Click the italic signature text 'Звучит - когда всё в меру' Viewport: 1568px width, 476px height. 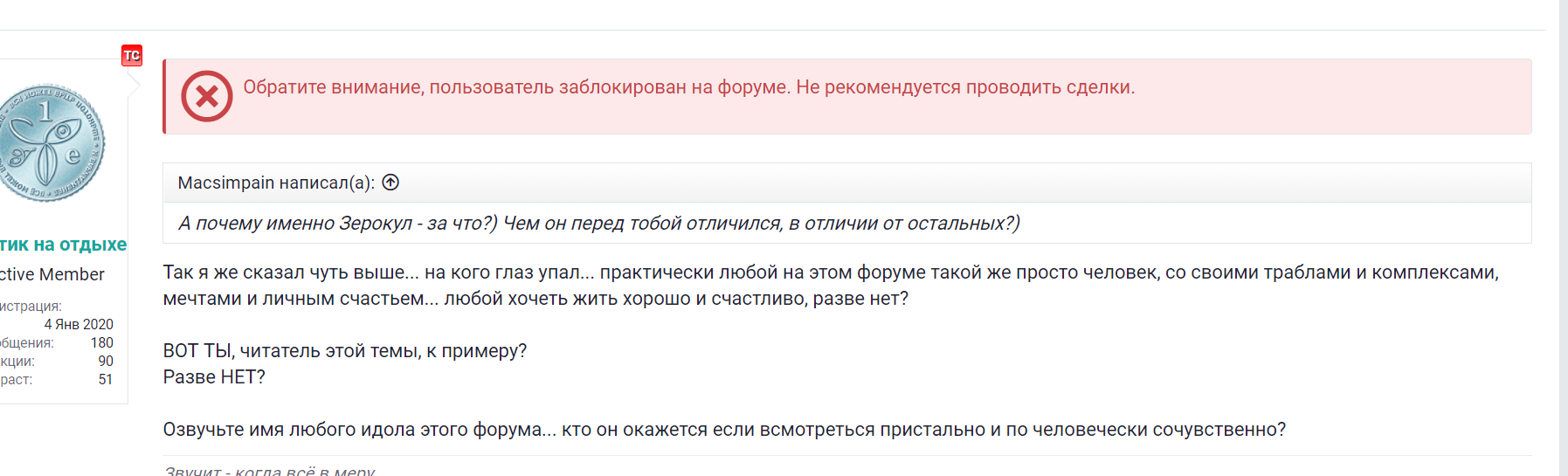[269, 471]
